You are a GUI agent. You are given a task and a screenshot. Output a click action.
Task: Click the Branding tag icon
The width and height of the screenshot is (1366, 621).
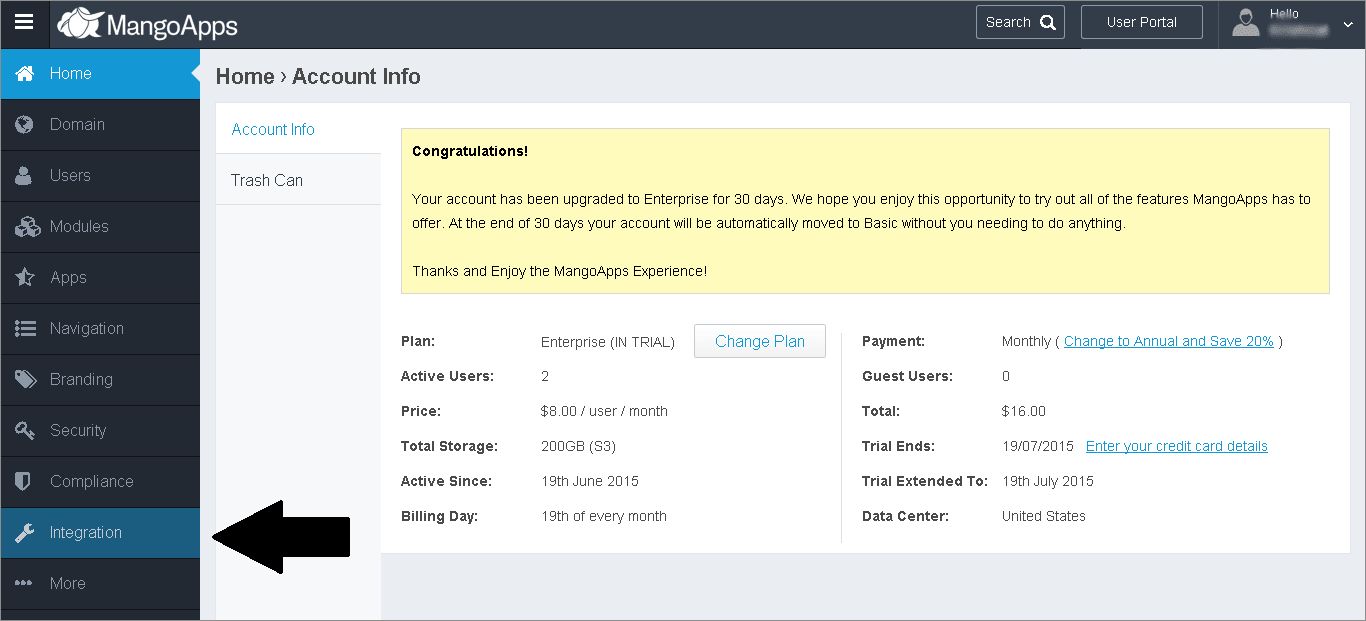point(25,380)
